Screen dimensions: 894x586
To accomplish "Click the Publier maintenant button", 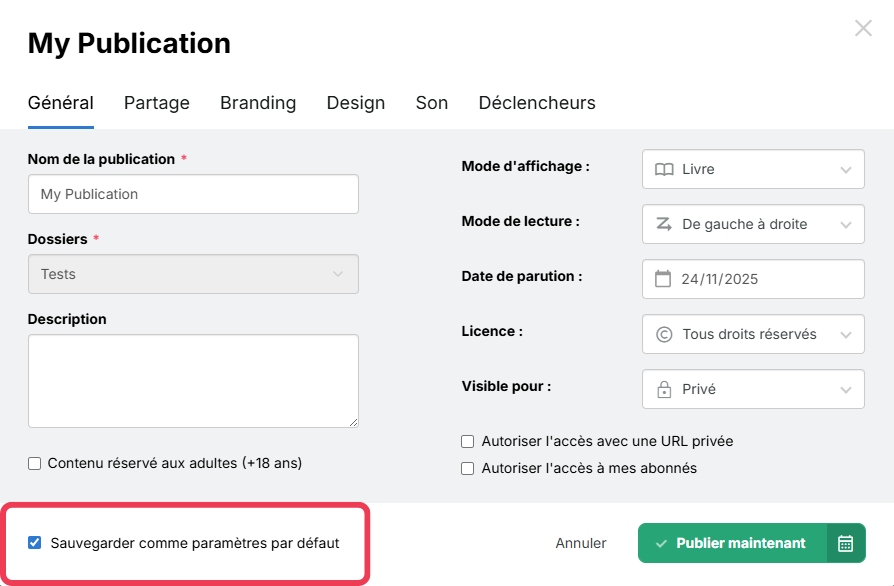I will click(732, 543).
